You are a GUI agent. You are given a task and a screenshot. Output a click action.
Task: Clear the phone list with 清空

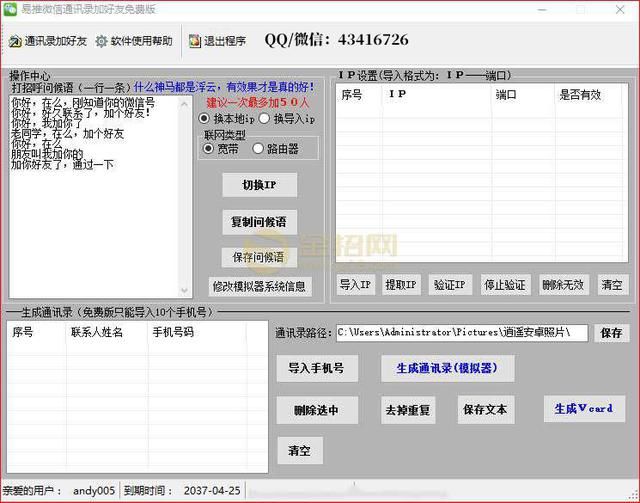pyautogui.click(x=300, y=450)
